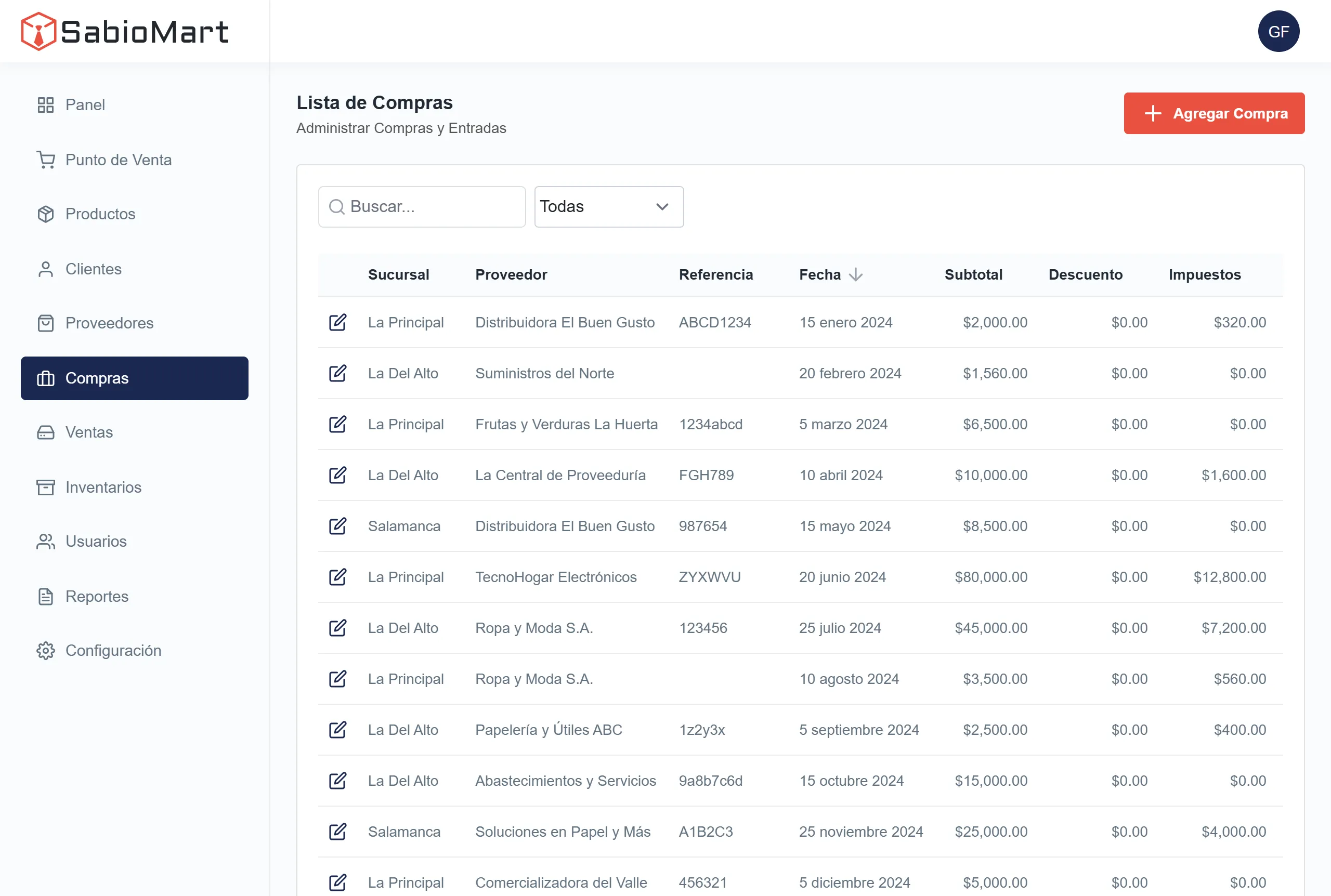Click the Punto de Venta cart icon
The height and width of the screenshot is (896, 1331).
coord(46,160)
